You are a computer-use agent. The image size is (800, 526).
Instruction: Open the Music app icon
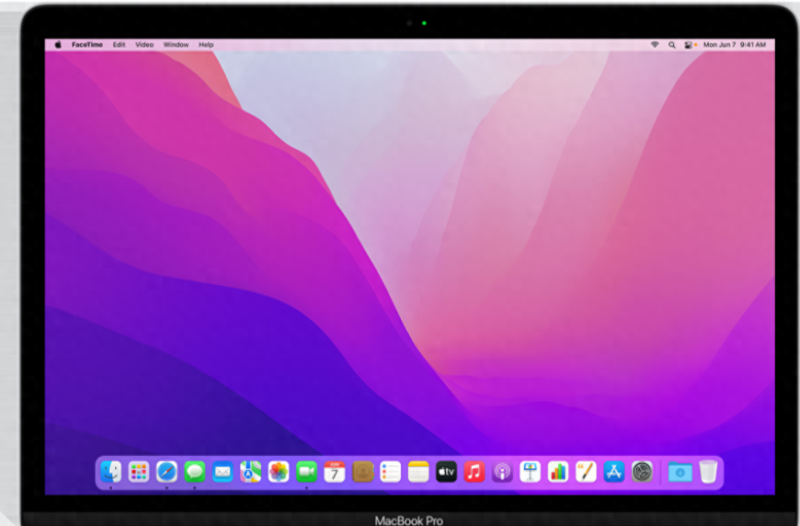(x=474, y=471)
